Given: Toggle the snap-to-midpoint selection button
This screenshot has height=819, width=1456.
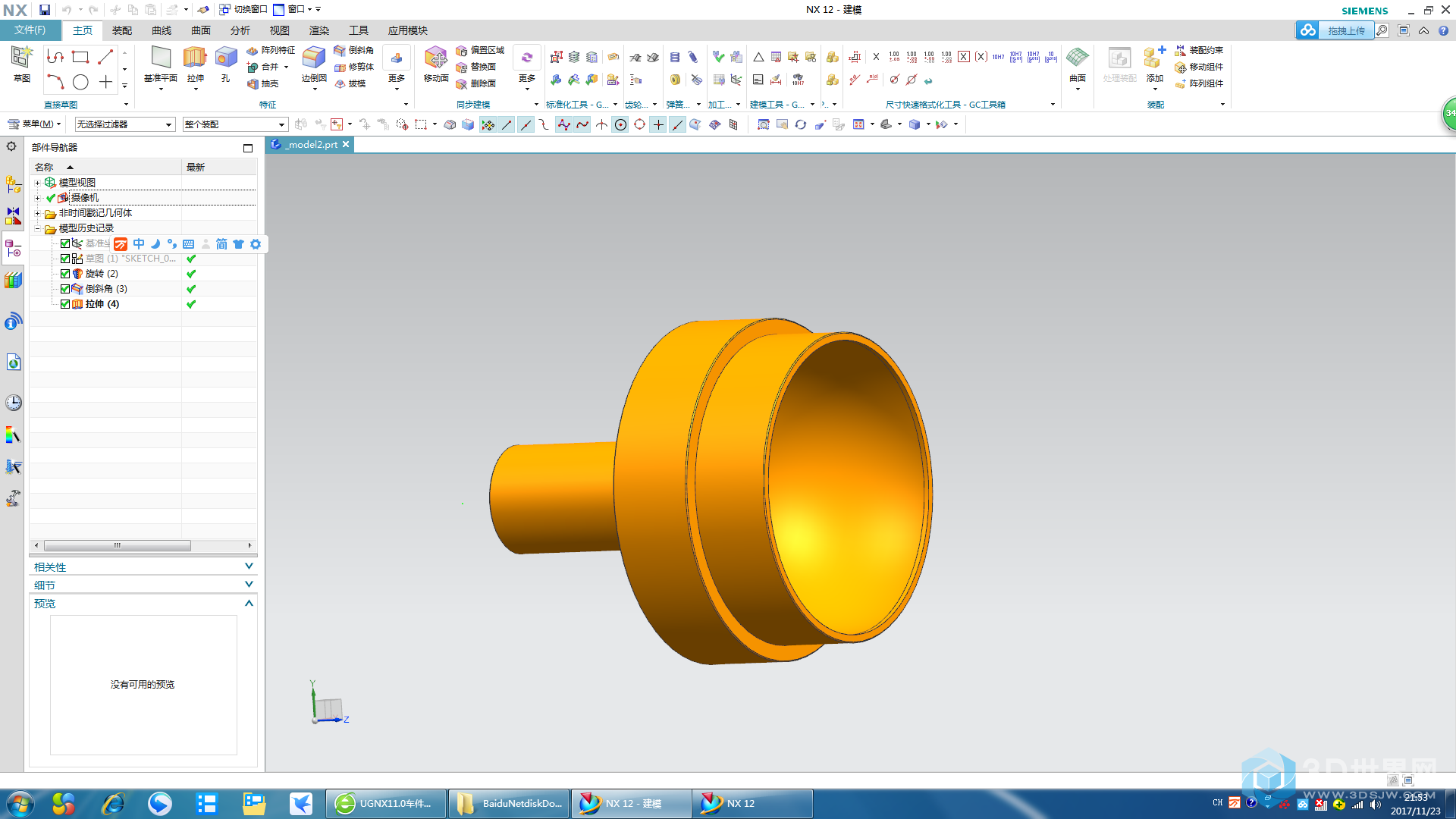Looking at the screenshot, I should pyautogui.click(x=526, y=124).
